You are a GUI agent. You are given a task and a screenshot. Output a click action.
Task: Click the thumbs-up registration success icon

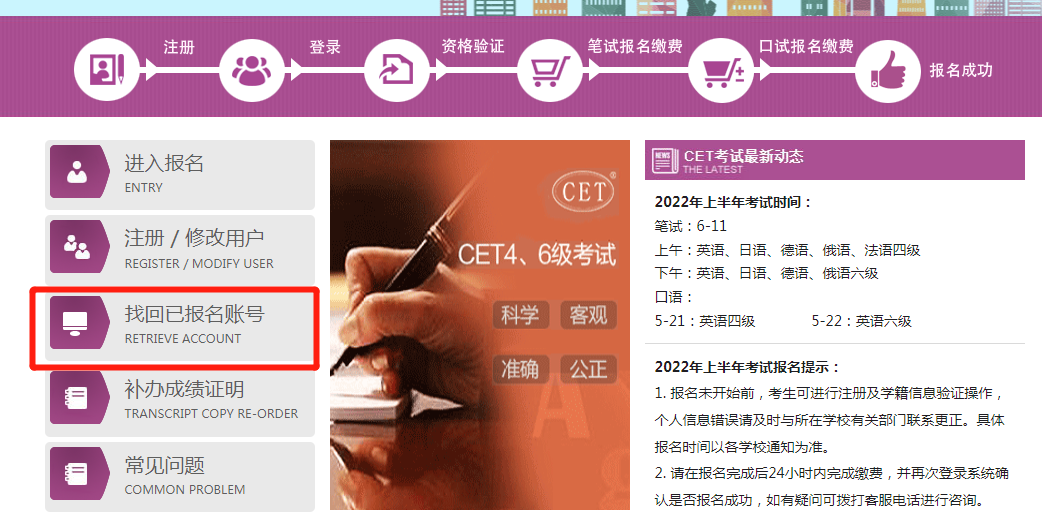pyautogui.click(x=888, y=69)
